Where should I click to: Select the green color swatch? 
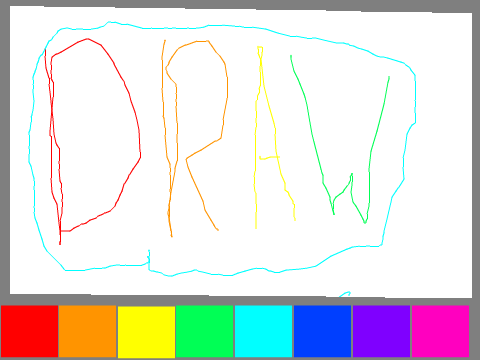point(205,331)
